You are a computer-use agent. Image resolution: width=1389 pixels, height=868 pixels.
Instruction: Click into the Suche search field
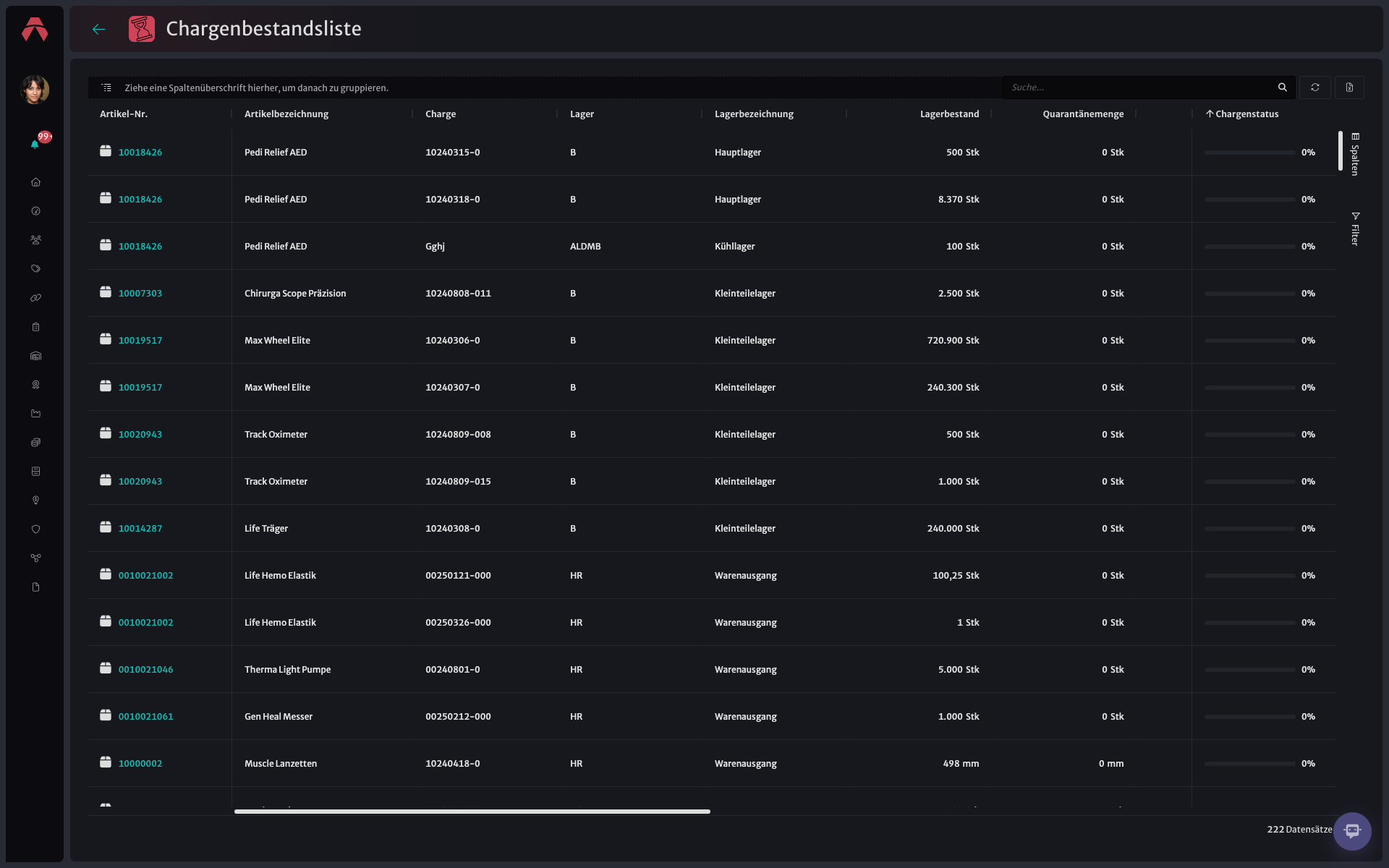[x=1141, y=88]
